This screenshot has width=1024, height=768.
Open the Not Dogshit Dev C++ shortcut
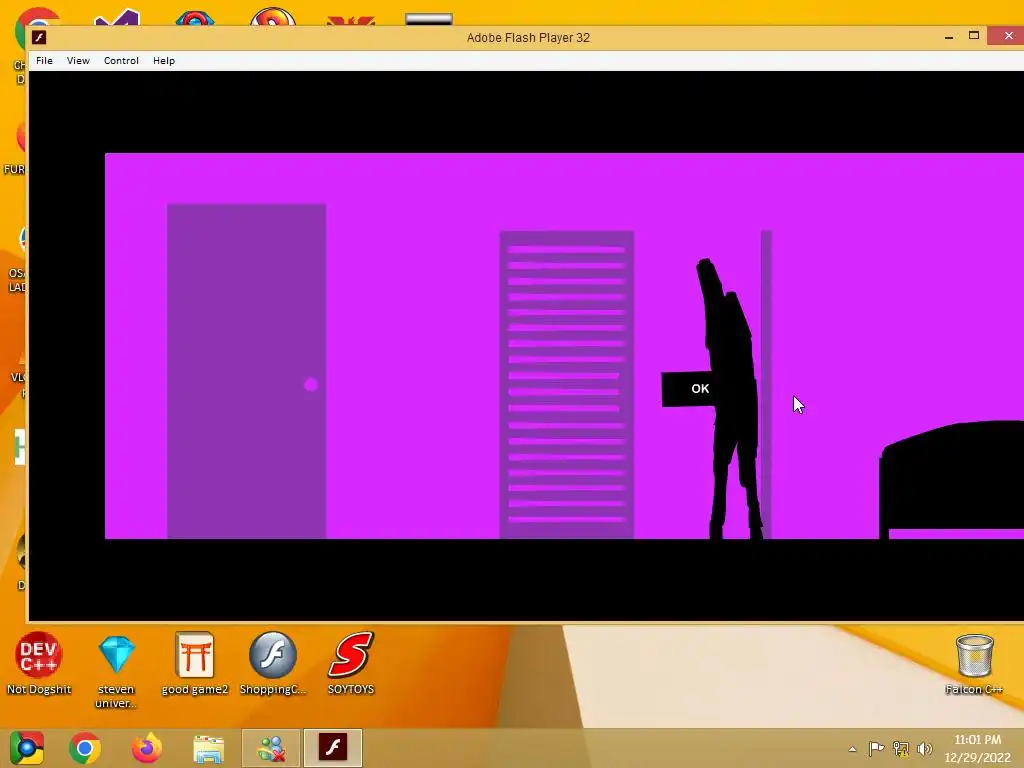pyautogui.click(x=39, y=663)
